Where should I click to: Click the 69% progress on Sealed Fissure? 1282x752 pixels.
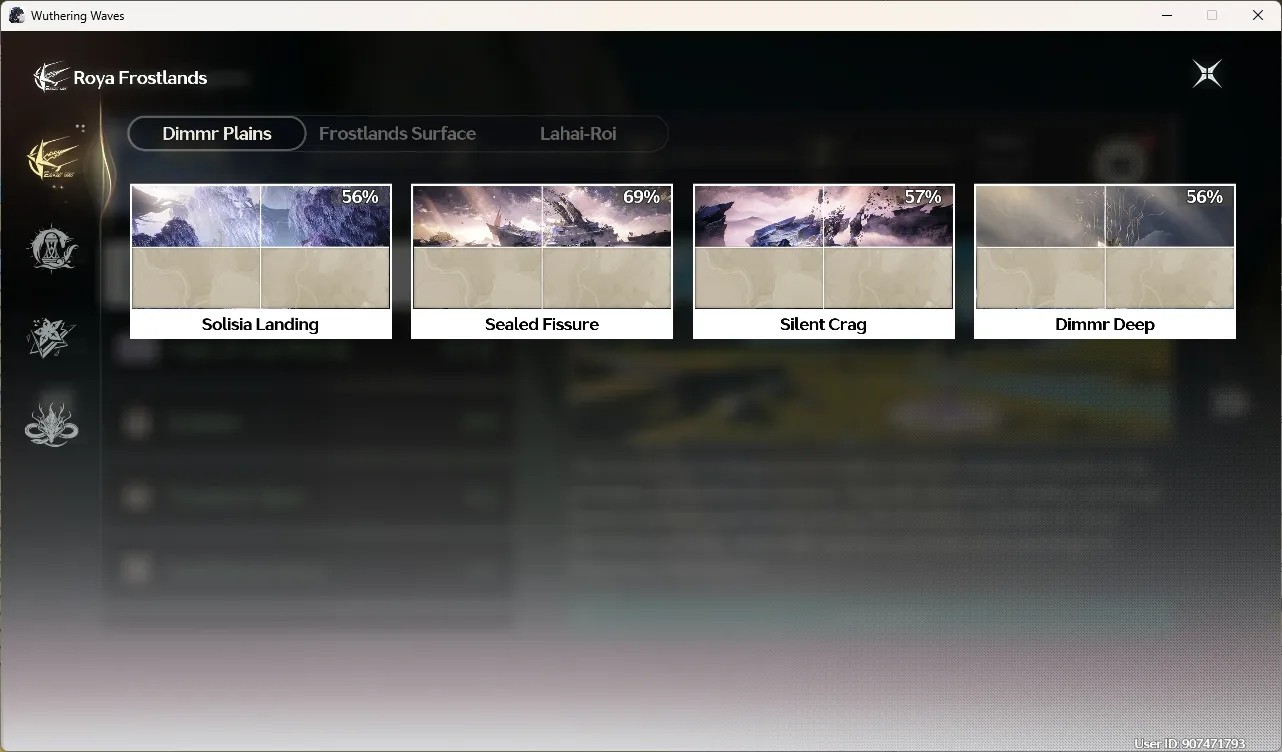641,197
